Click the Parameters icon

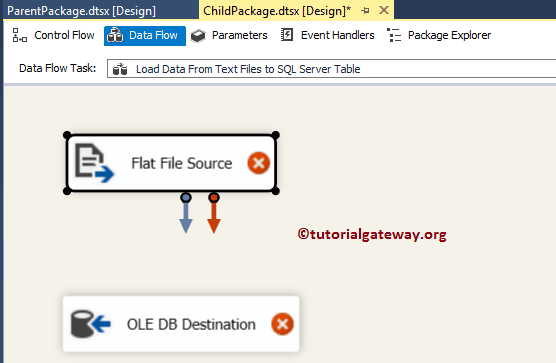pos(198,36)
